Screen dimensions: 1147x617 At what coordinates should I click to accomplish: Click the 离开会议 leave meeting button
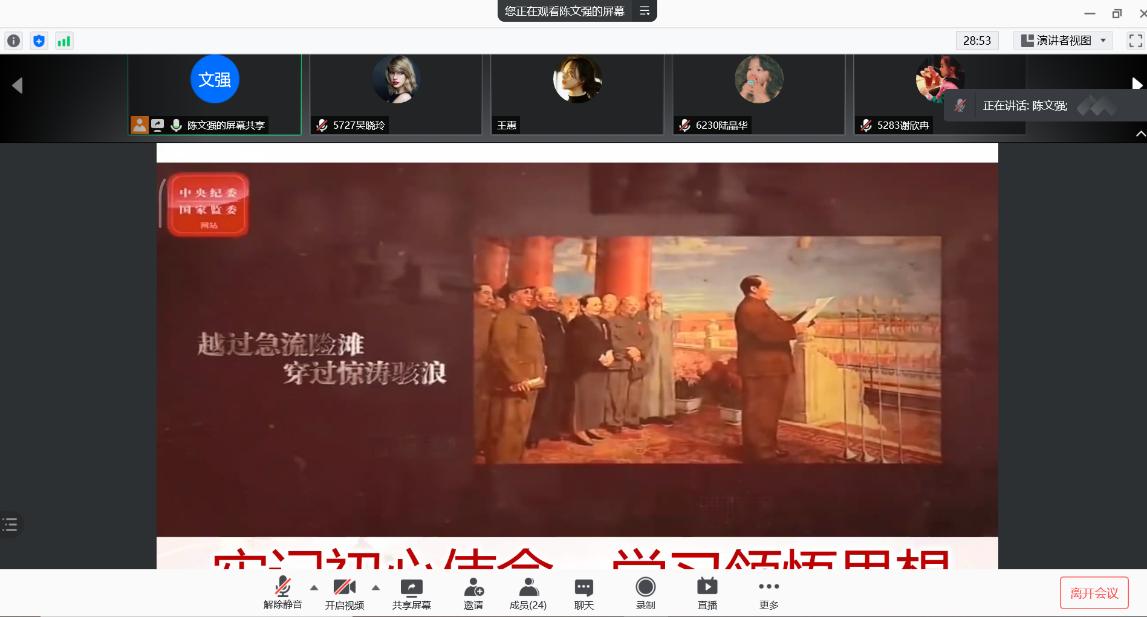coord(1094,593)
